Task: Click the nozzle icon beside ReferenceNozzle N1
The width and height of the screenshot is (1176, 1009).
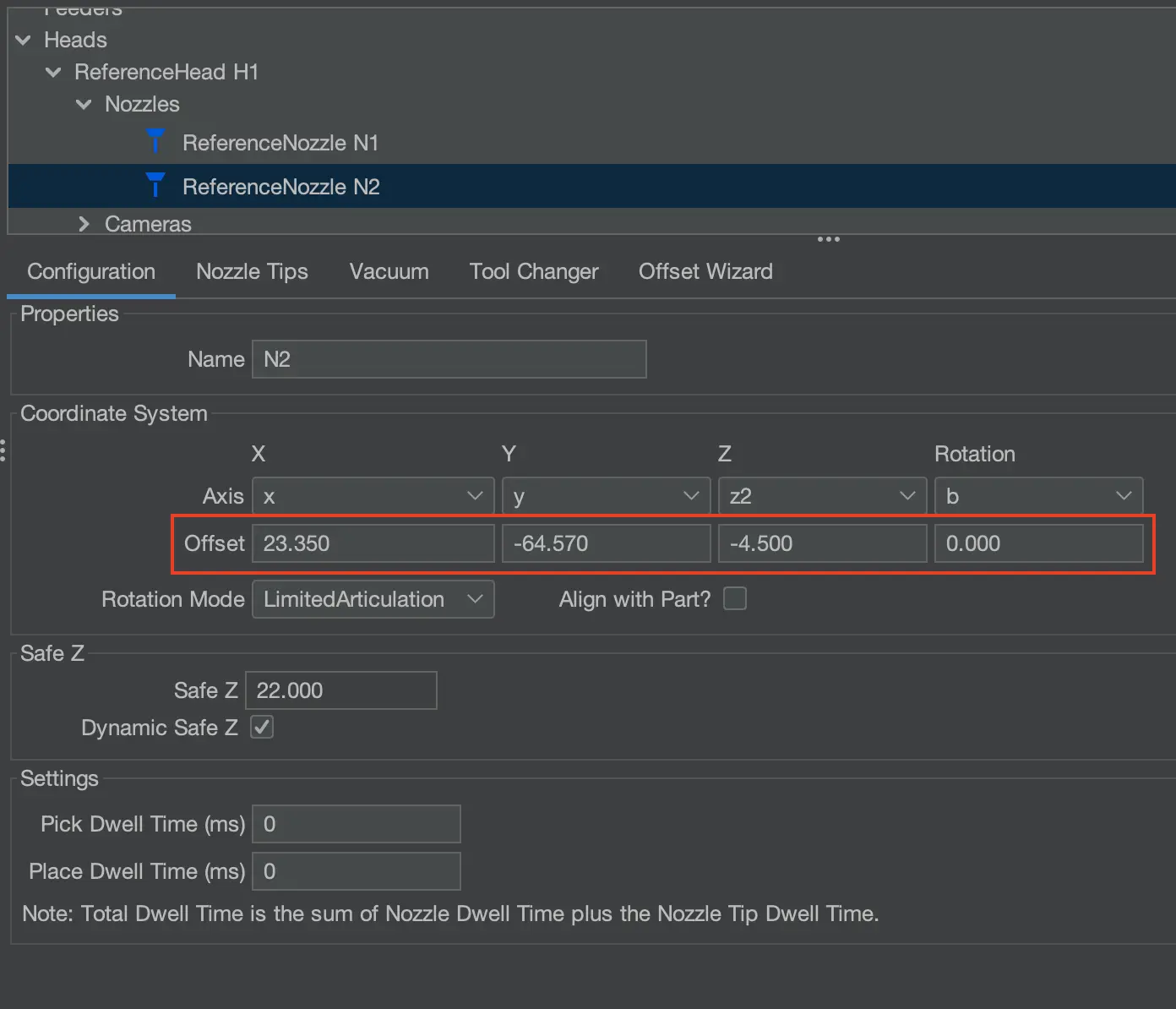Action: tap(155, 142)
